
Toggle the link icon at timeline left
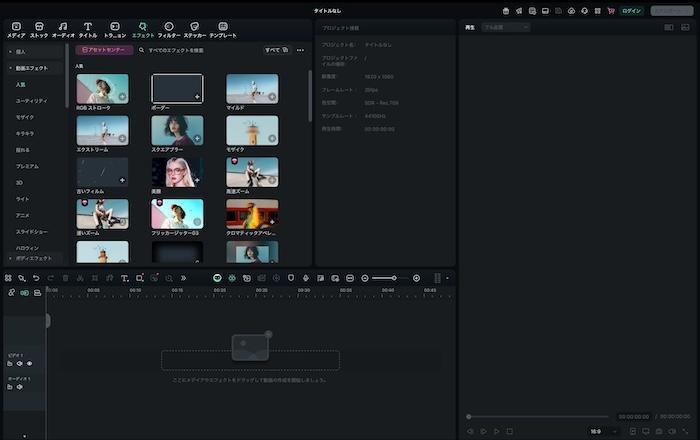(12, 292)
